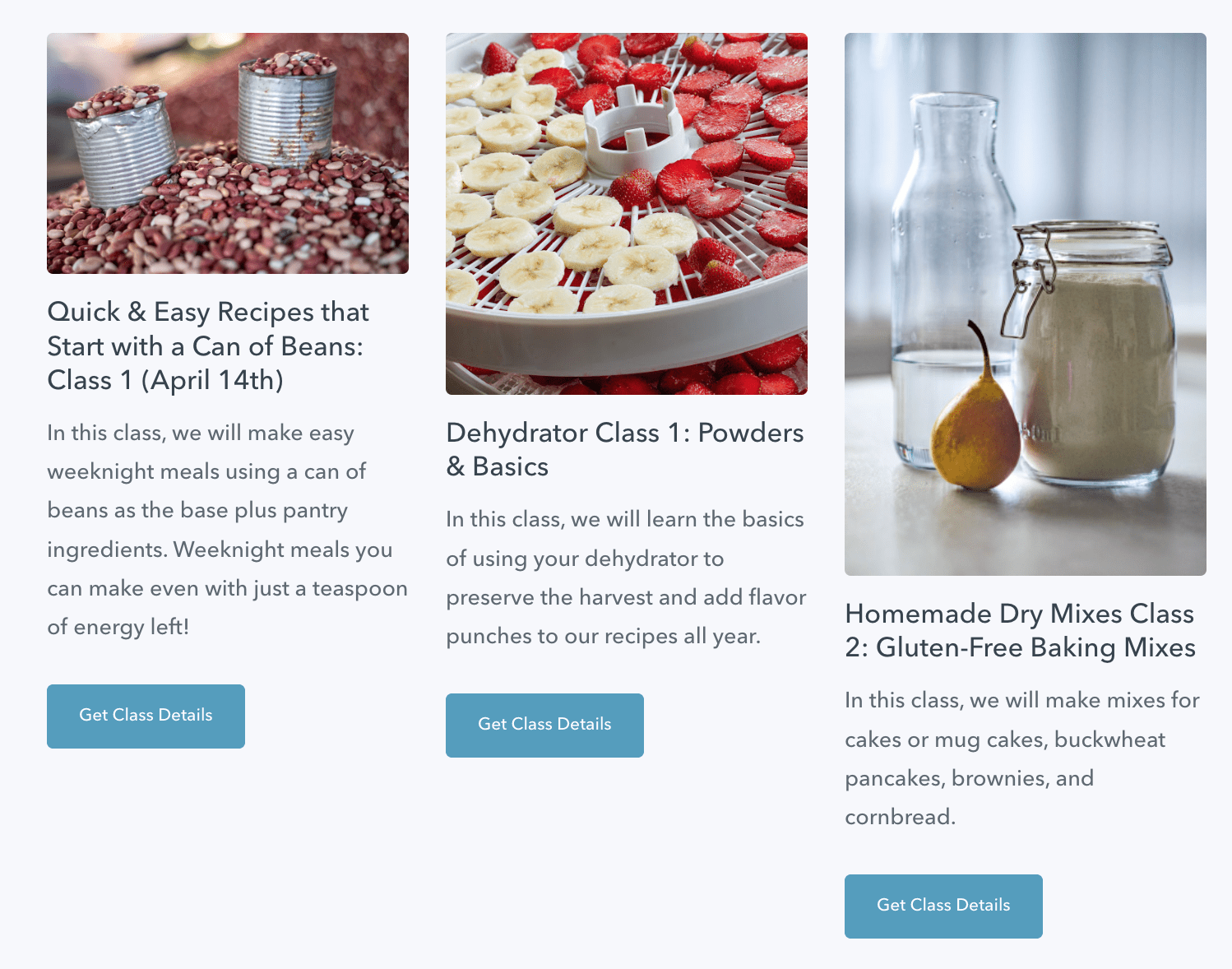
Task: Click the description mentioning buckwheat pancakes and cornbread
Action: coord(1022,758)
